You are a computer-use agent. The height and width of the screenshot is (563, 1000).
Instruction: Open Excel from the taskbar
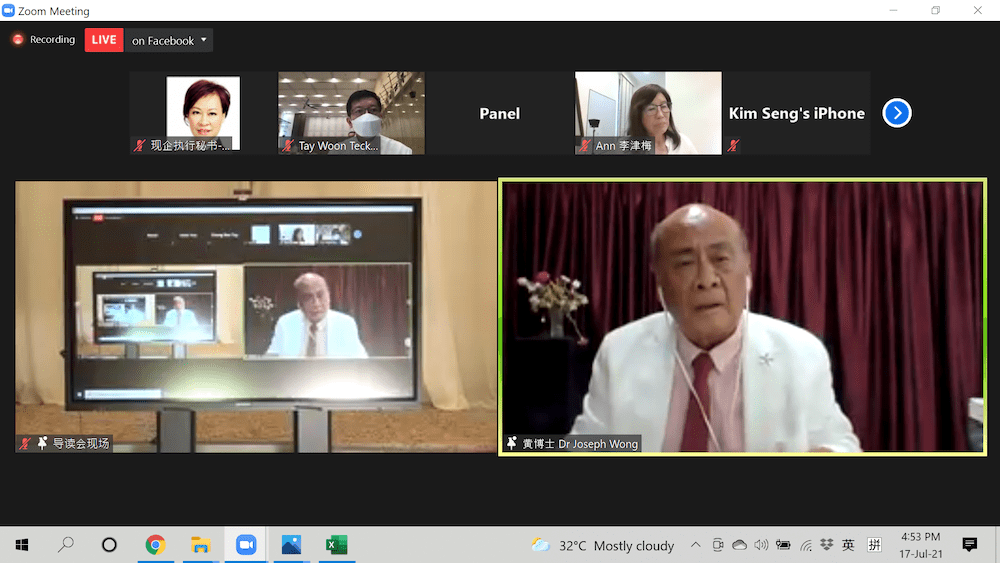(336, 545)
